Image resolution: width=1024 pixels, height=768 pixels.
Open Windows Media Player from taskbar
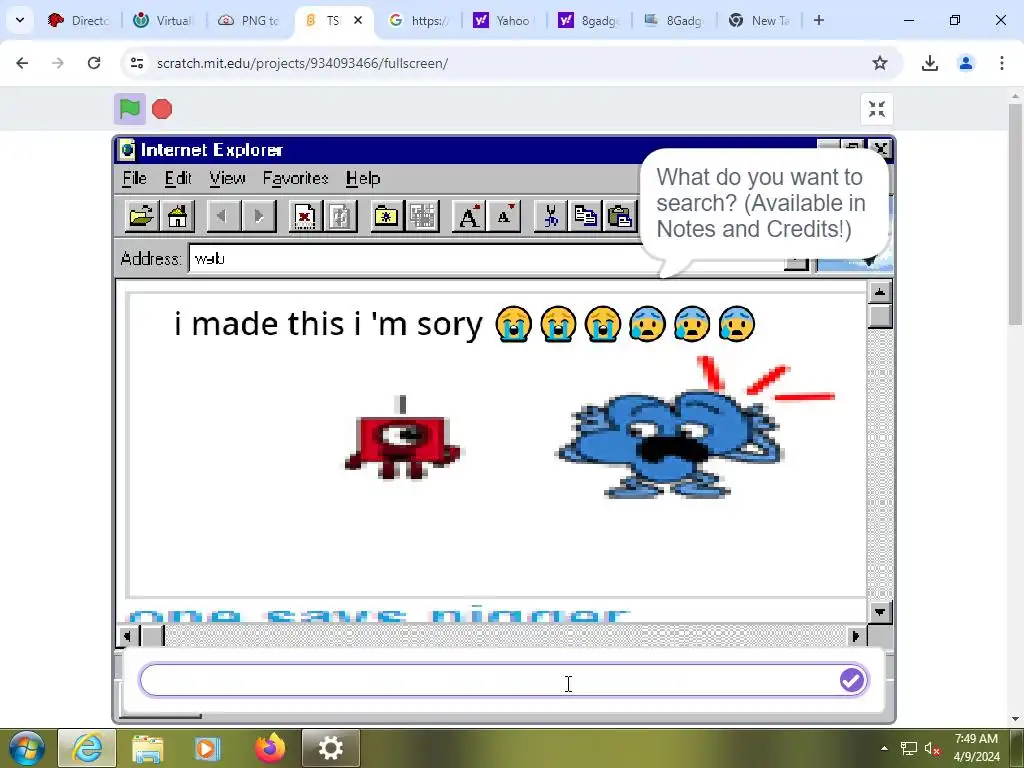[x=208, y=748]
